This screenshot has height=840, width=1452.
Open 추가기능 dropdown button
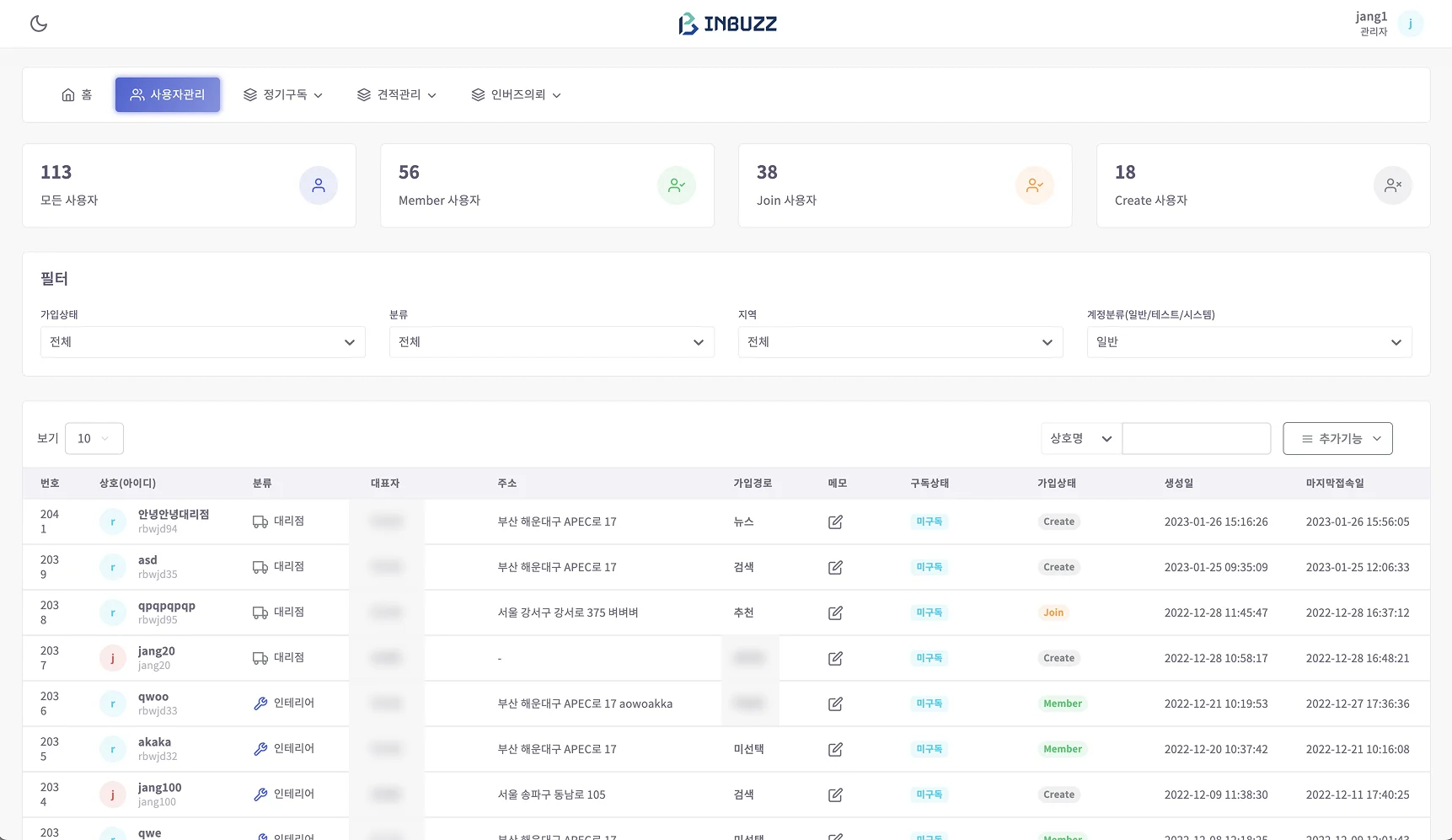point(1337,439)
